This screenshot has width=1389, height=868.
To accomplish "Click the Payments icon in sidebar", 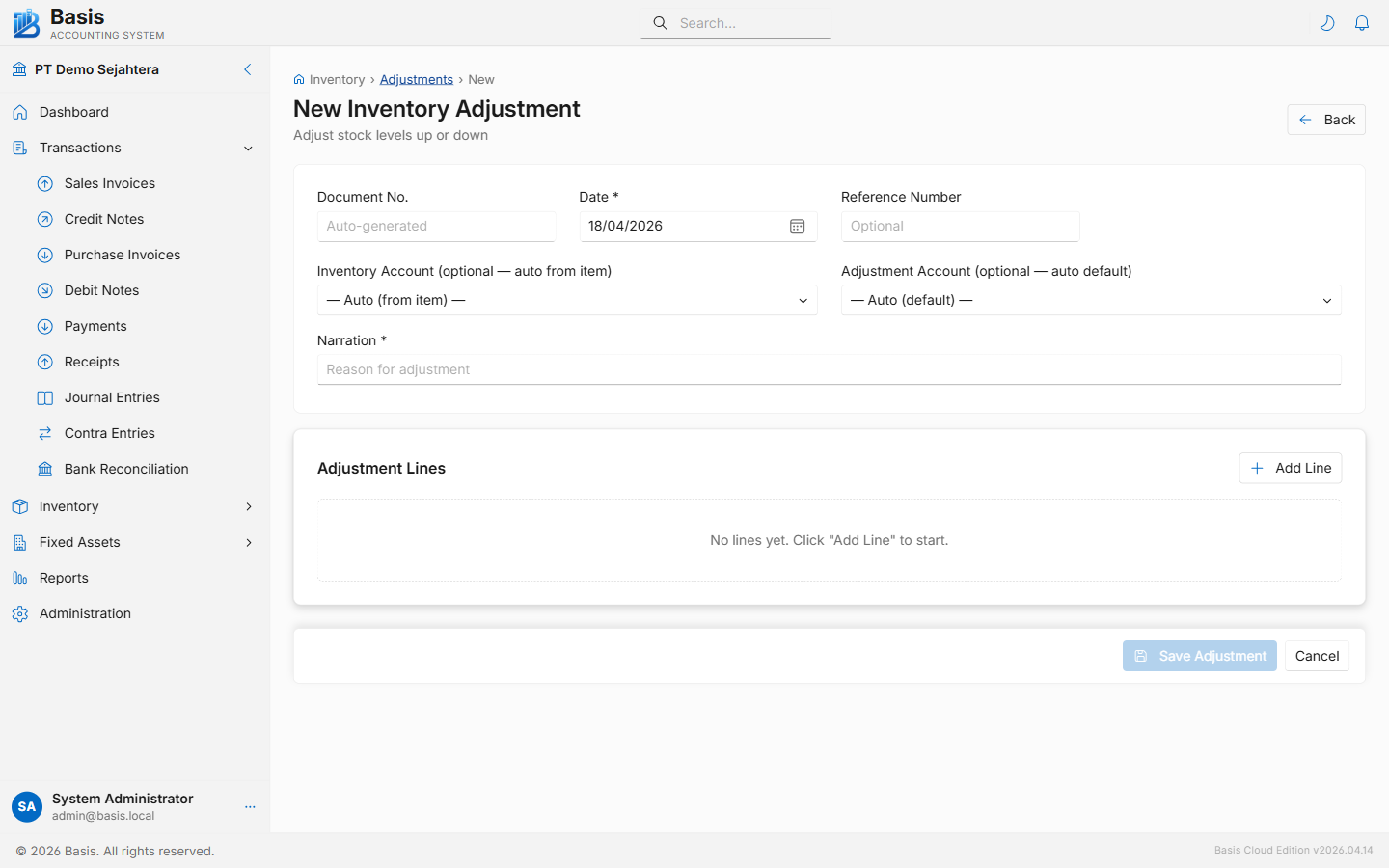I will tap(44, 326).
